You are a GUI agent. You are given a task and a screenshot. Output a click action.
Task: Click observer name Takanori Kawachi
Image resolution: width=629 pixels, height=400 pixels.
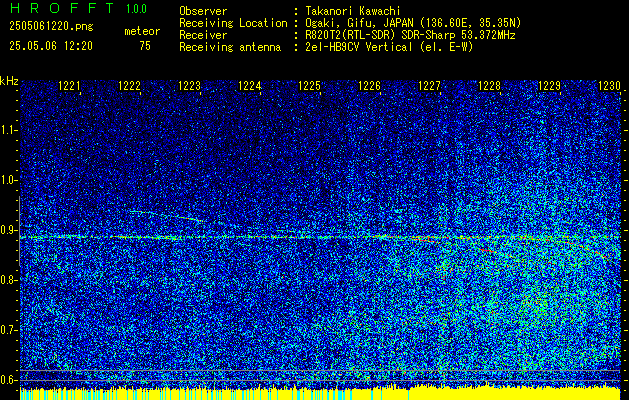353,11
